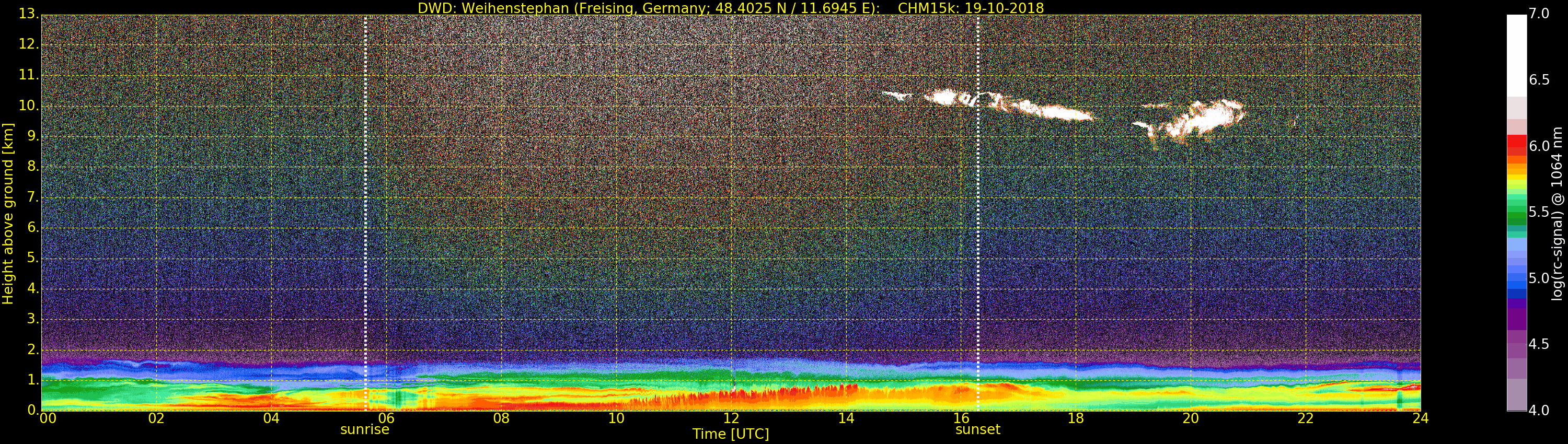Click the colorbar tick label '4.0'
The height and width of the screenshot is (444, 1568).
point(1539,411)
